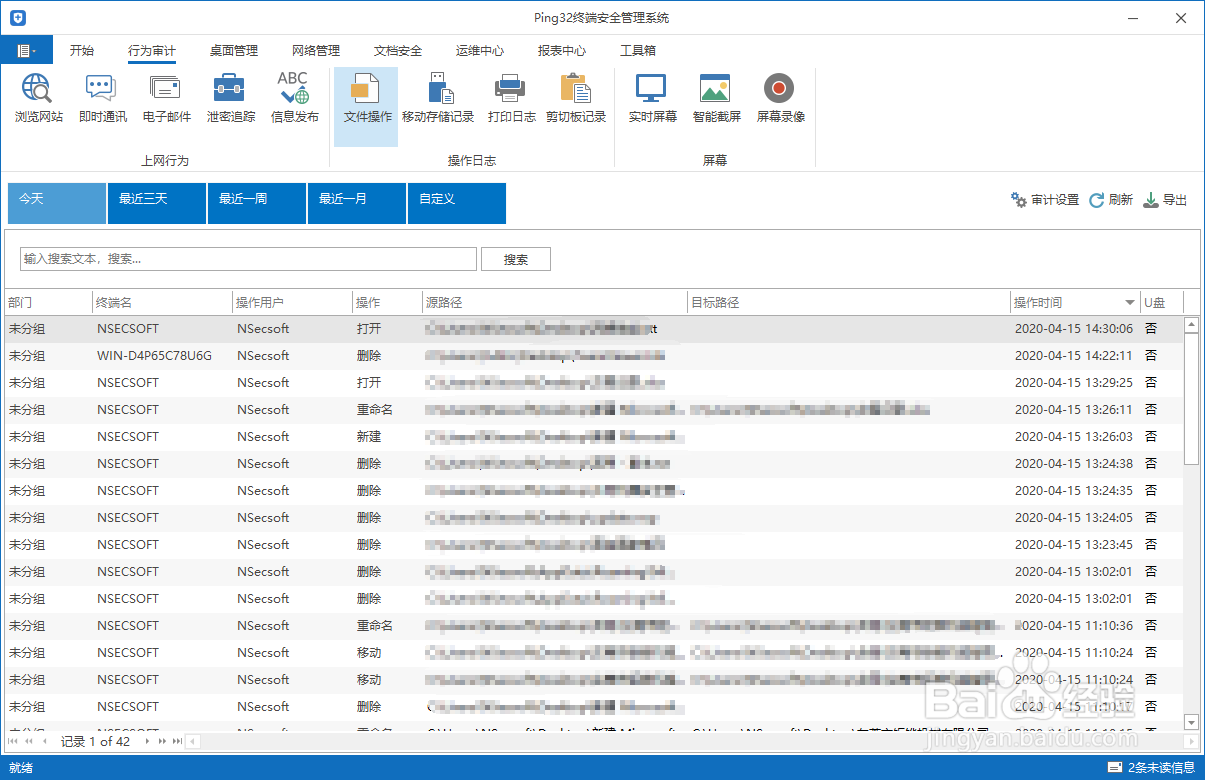The height and width of the screenshot is (780, 1205).
Task: Open the 即时通讯 instant messaging audit
Action: pos(102,99)
